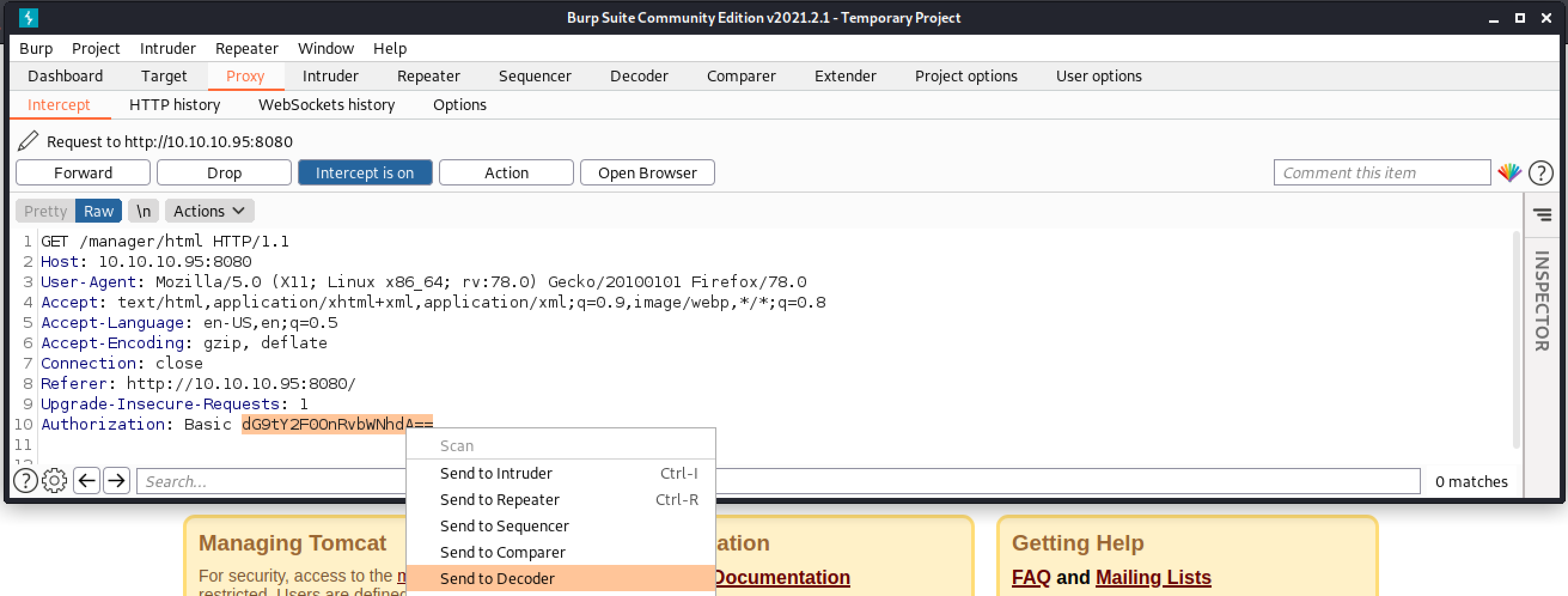Switch to the Intruder tool tab

(x=331, y=76)
